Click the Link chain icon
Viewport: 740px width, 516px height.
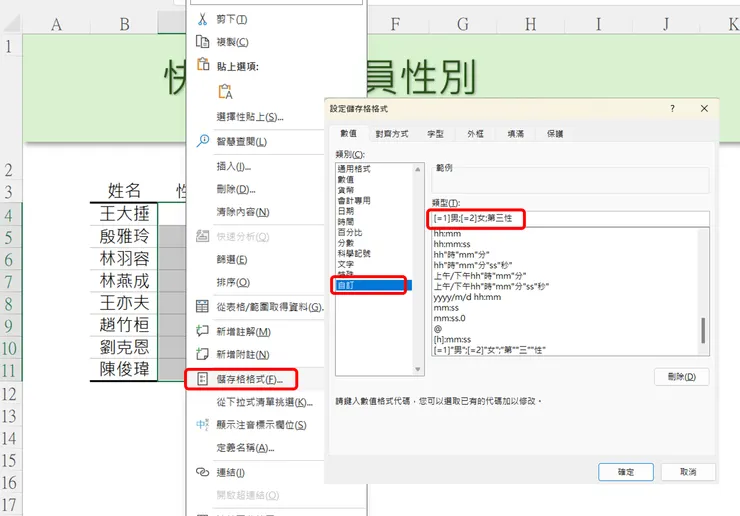point(202,472)
